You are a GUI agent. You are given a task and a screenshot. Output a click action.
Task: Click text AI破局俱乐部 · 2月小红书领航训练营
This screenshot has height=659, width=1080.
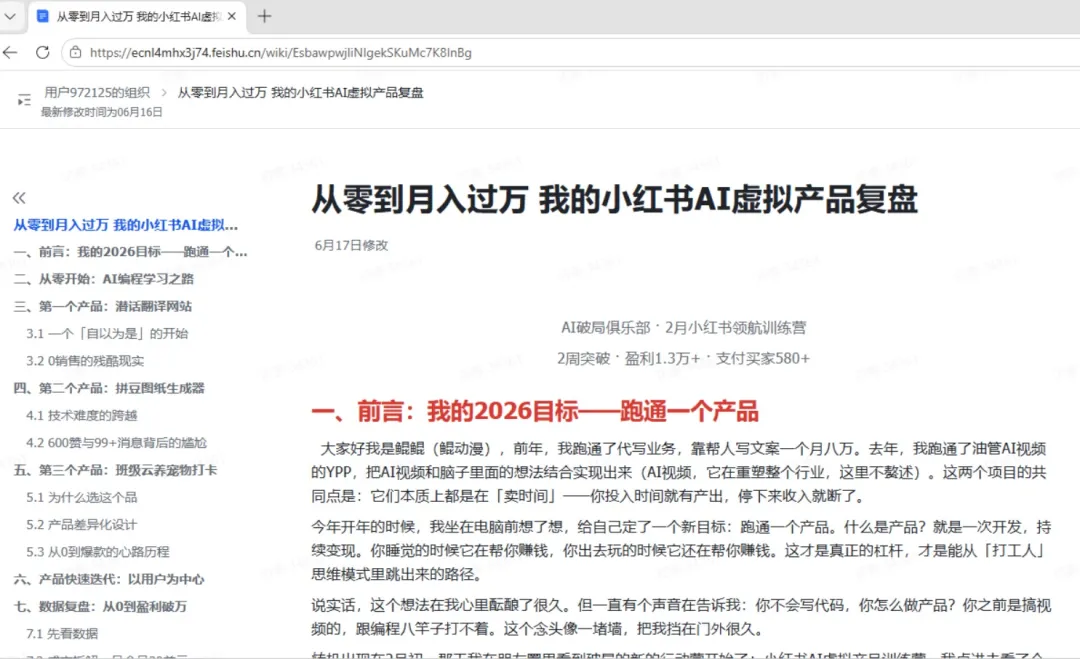[683, 328]
